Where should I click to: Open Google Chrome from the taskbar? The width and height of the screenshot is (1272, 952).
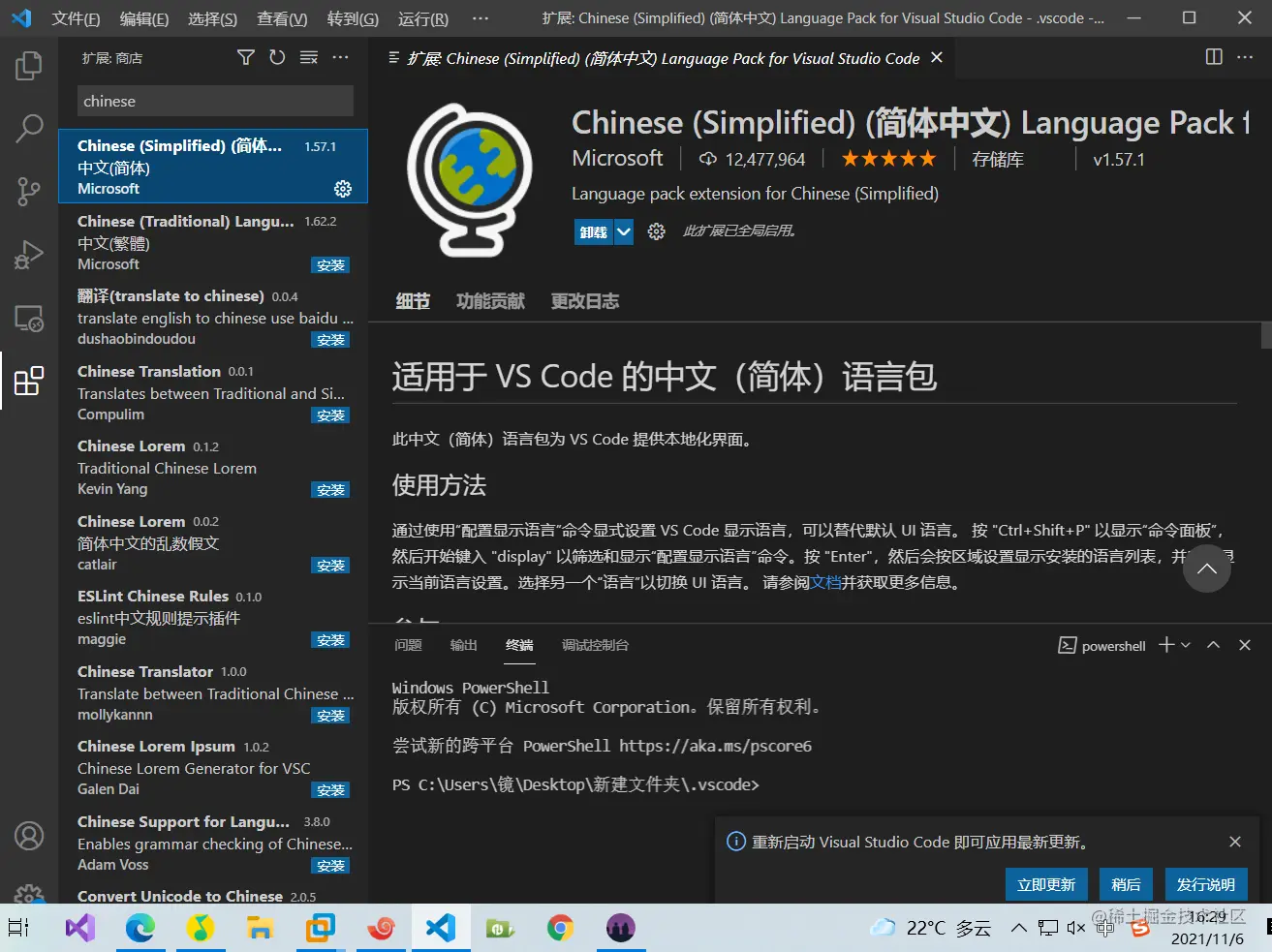click(x=560, y=928)
